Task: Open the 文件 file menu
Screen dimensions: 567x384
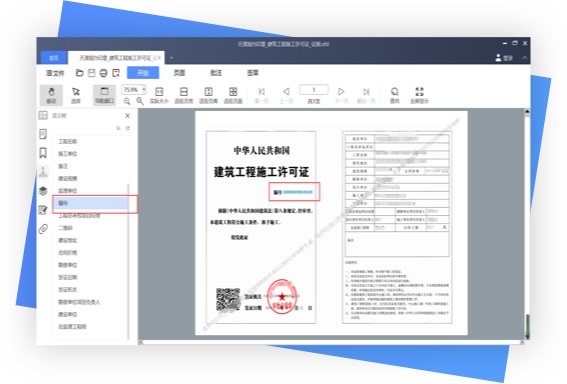Action: (55, 73)
